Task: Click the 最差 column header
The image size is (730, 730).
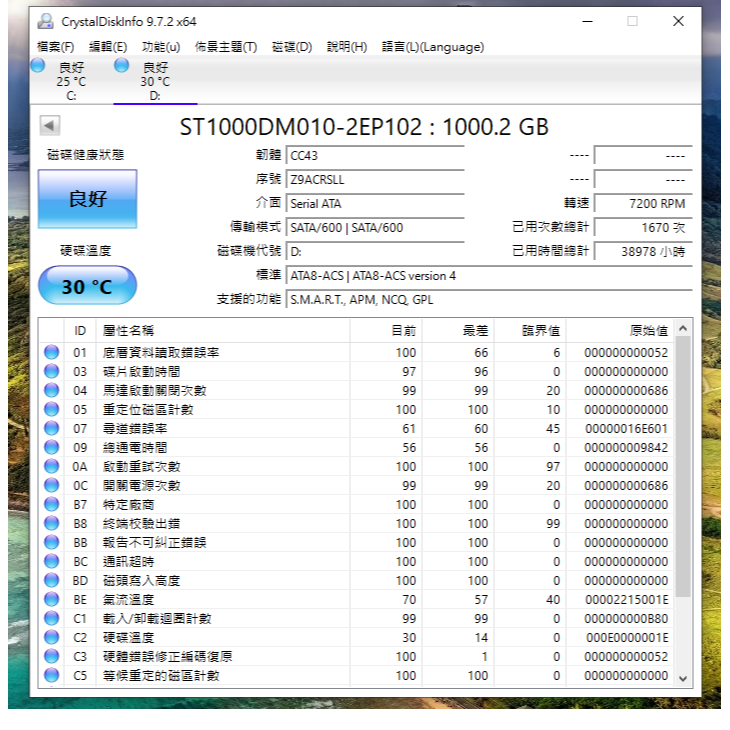Action: [x=458, y=331]
